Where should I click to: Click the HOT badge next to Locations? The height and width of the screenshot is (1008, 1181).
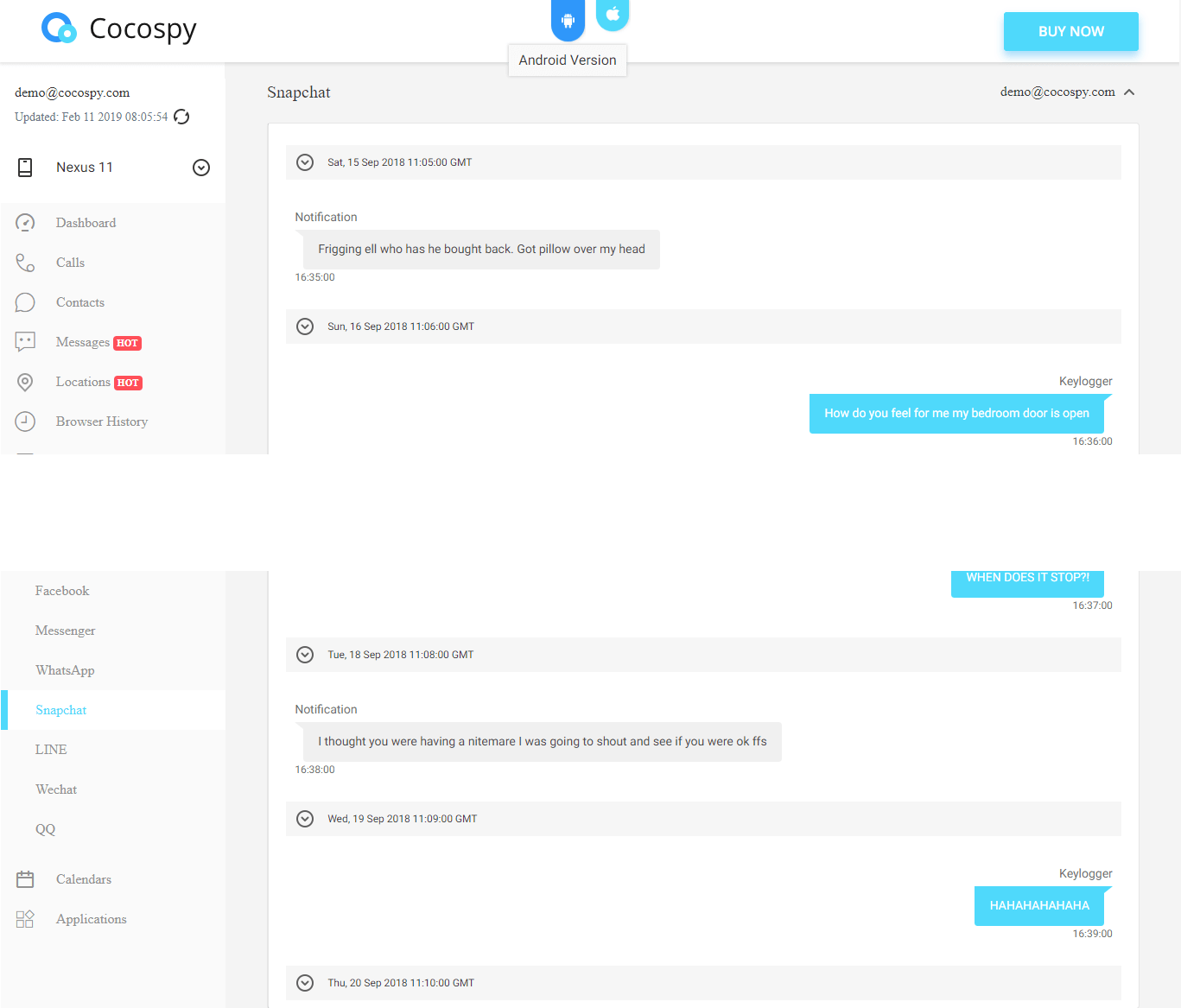pyautogui.click(x=128, y=383)
